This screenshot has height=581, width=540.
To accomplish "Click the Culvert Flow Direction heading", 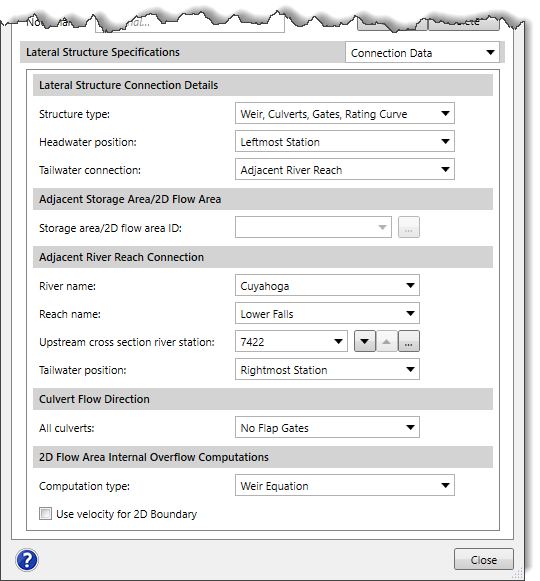I will point(94,399).
